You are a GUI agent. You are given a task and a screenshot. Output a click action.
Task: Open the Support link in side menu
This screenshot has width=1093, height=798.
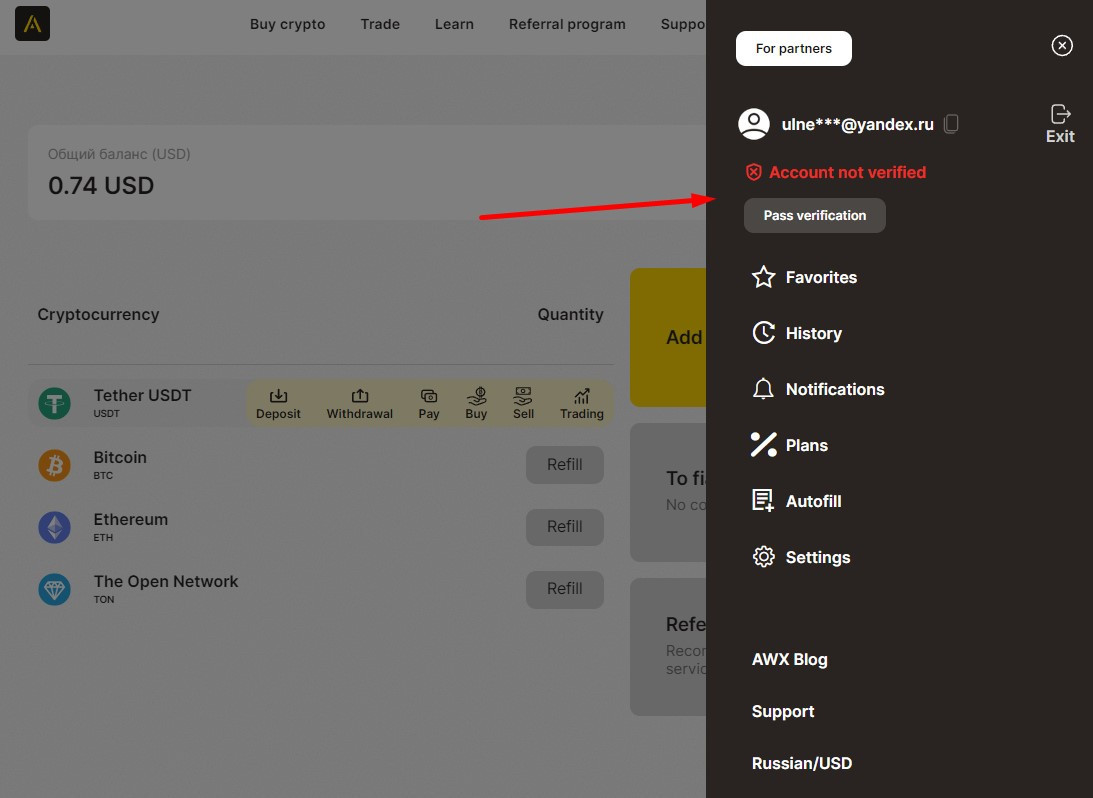782,711
